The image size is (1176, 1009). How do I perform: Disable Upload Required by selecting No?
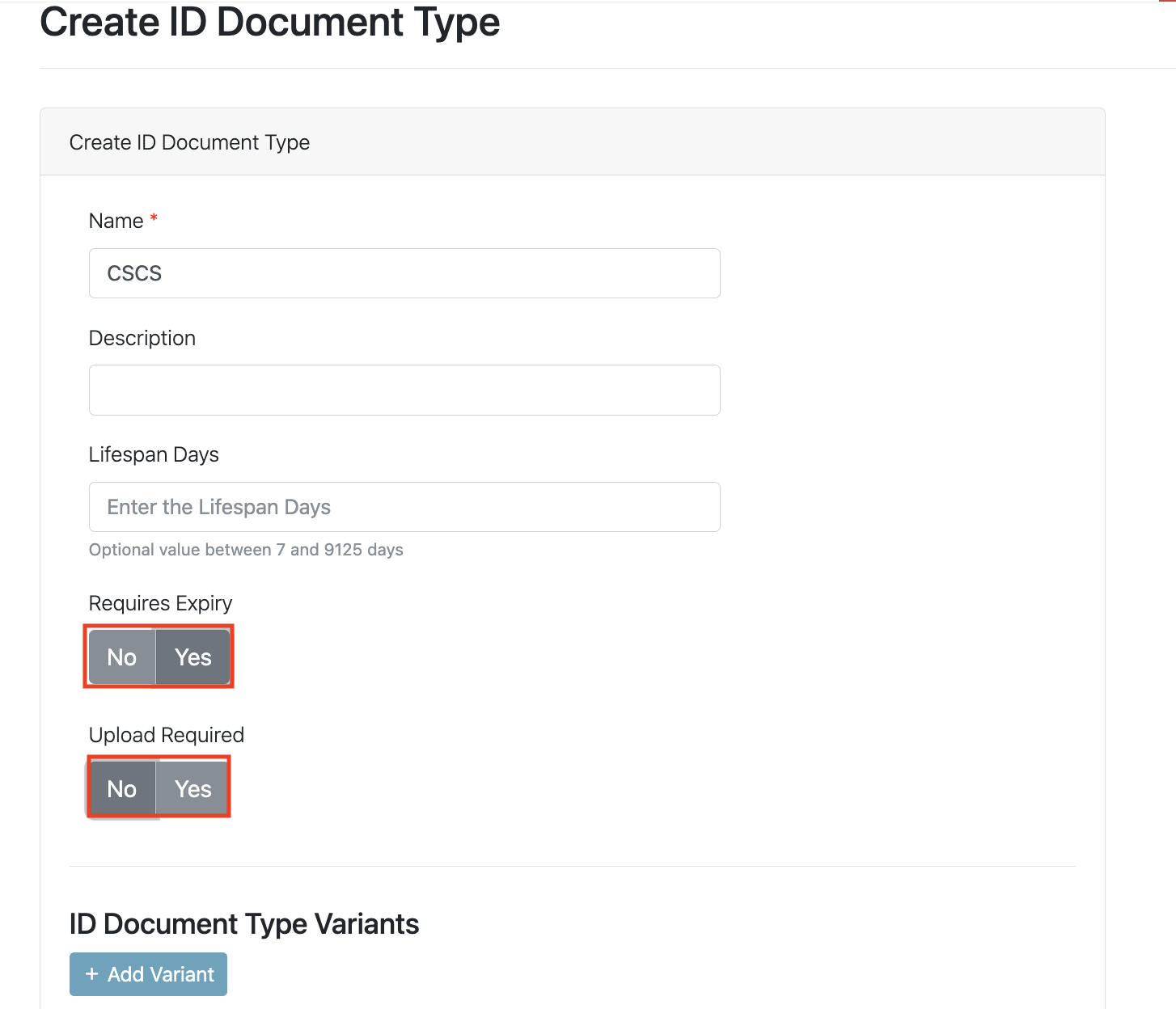click(x=121, y=788)
